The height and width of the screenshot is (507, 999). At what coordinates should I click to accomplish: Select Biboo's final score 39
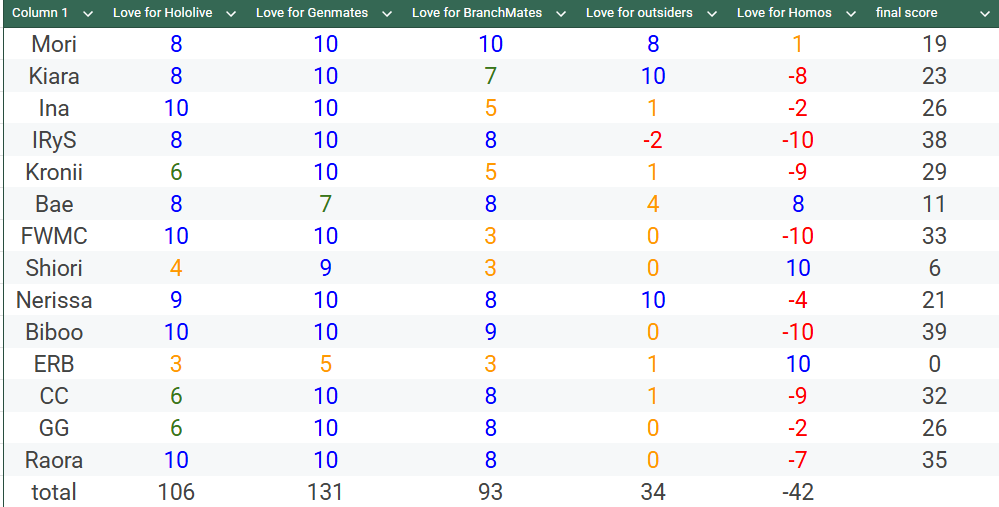[x=934, y=332]
